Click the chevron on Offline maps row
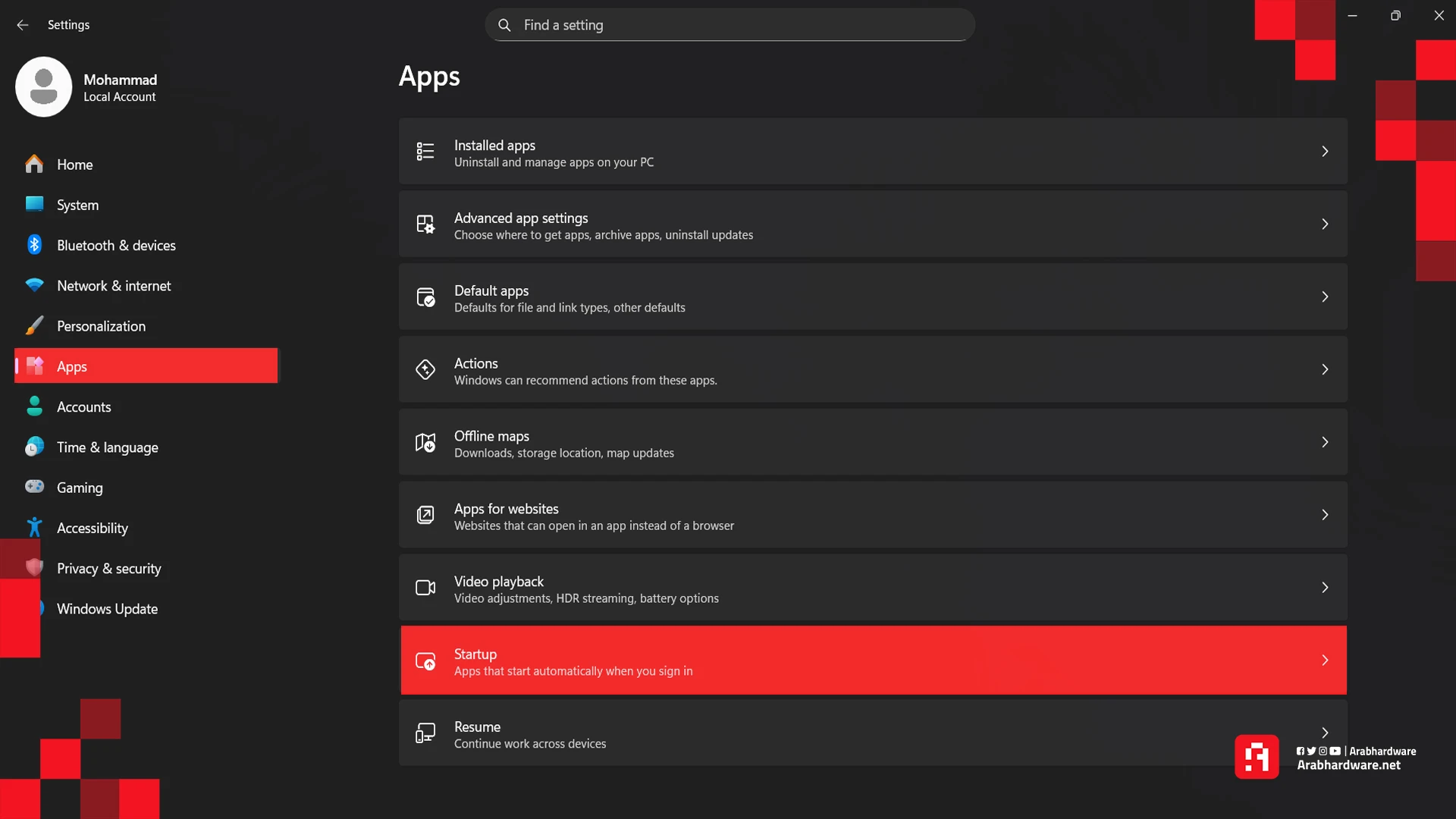 click(1325, 442)
